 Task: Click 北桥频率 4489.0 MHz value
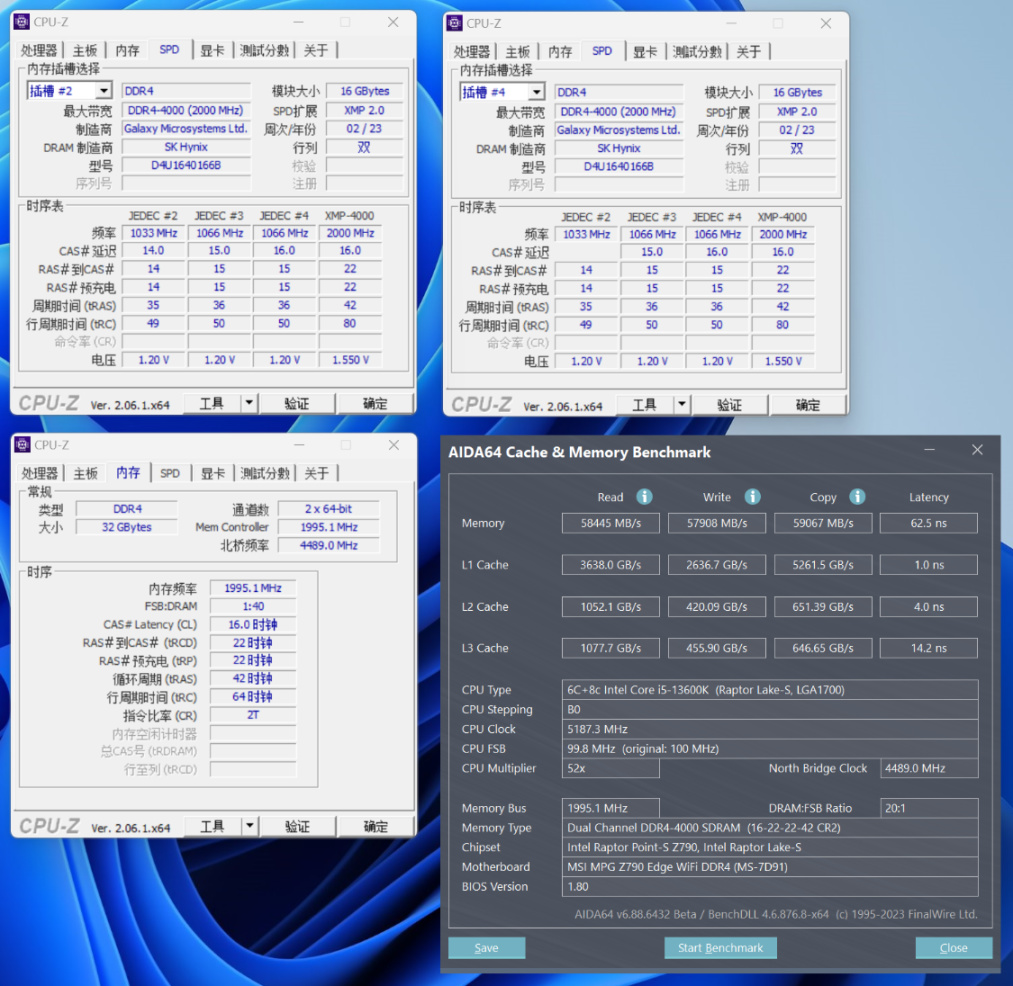[328, 545]
